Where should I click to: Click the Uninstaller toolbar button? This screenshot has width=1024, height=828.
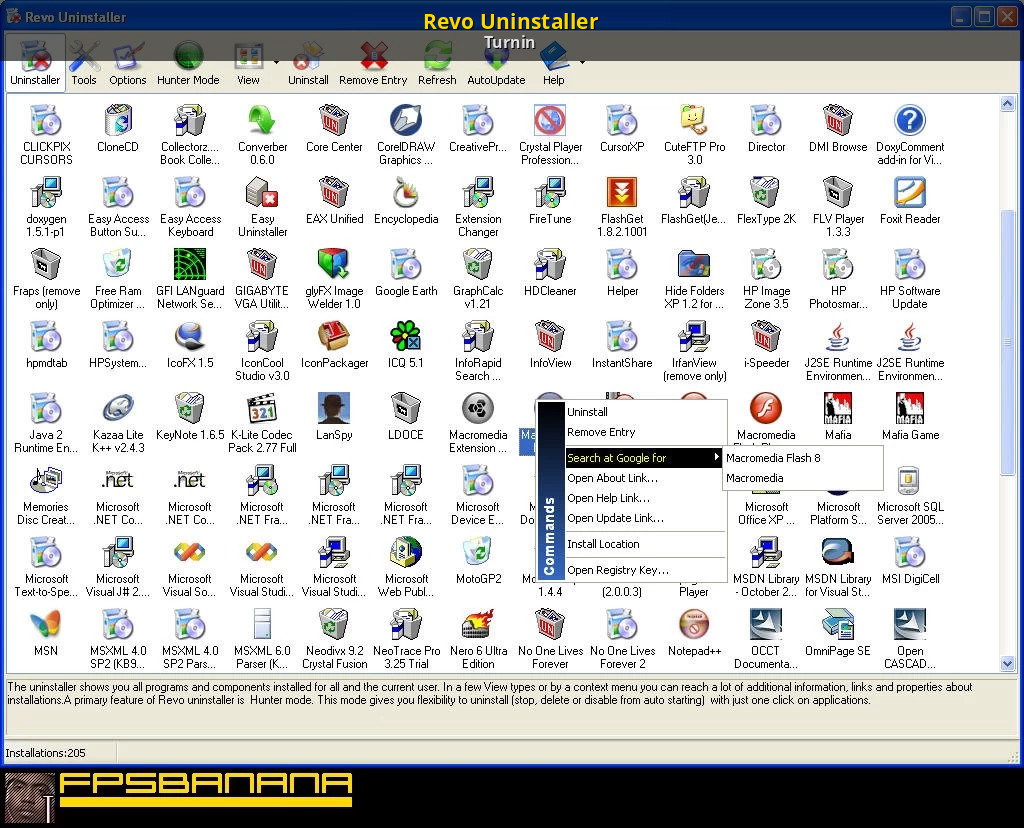[x=35, y=62]
